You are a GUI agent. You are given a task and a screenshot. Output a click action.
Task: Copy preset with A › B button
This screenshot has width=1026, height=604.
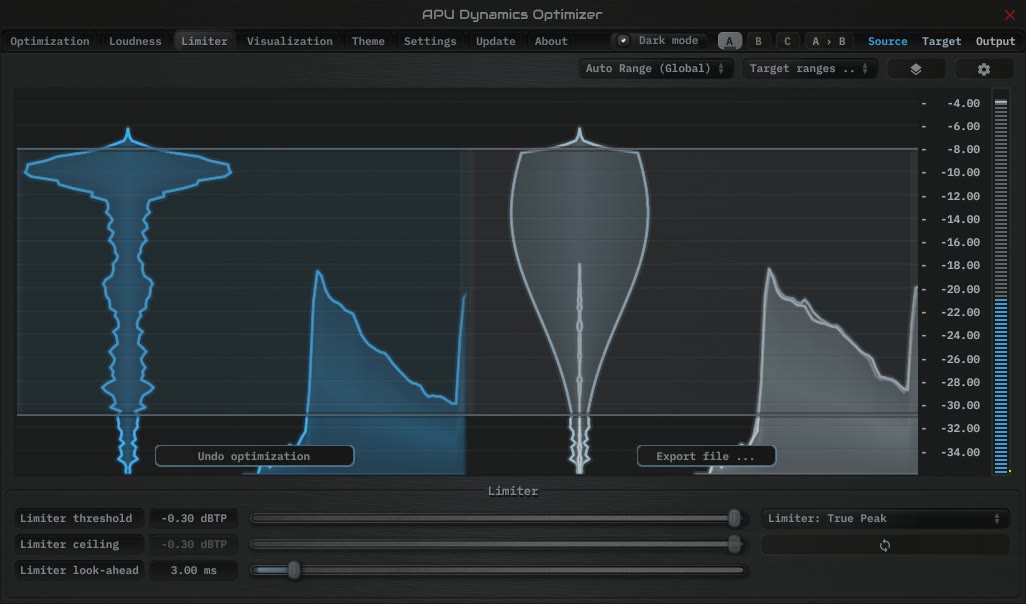(828, 41)
